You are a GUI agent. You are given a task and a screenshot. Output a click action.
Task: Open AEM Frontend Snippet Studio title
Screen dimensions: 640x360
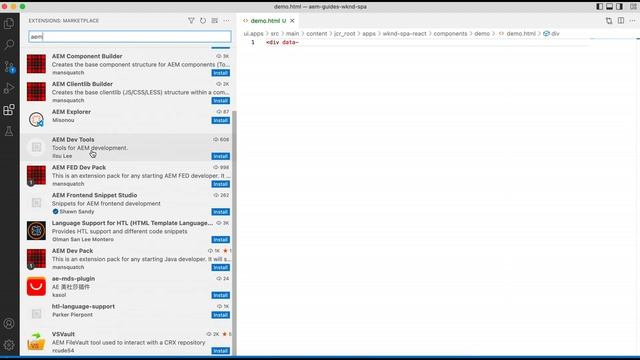[94, 195]
